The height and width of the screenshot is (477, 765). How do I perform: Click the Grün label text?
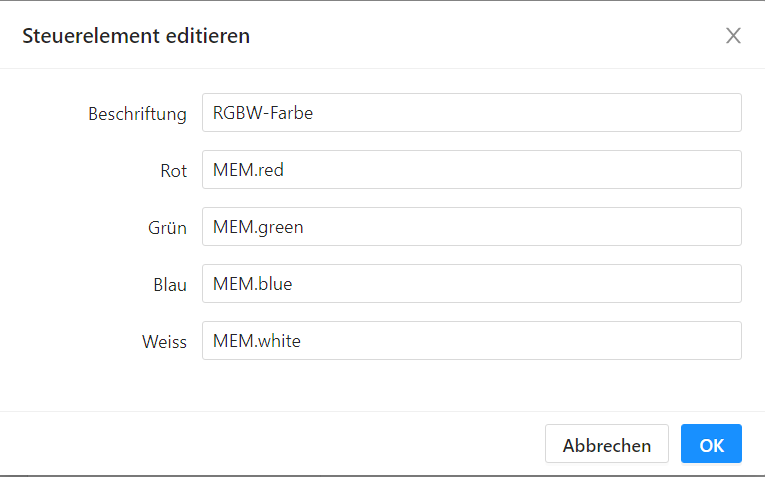pos(167,228)
